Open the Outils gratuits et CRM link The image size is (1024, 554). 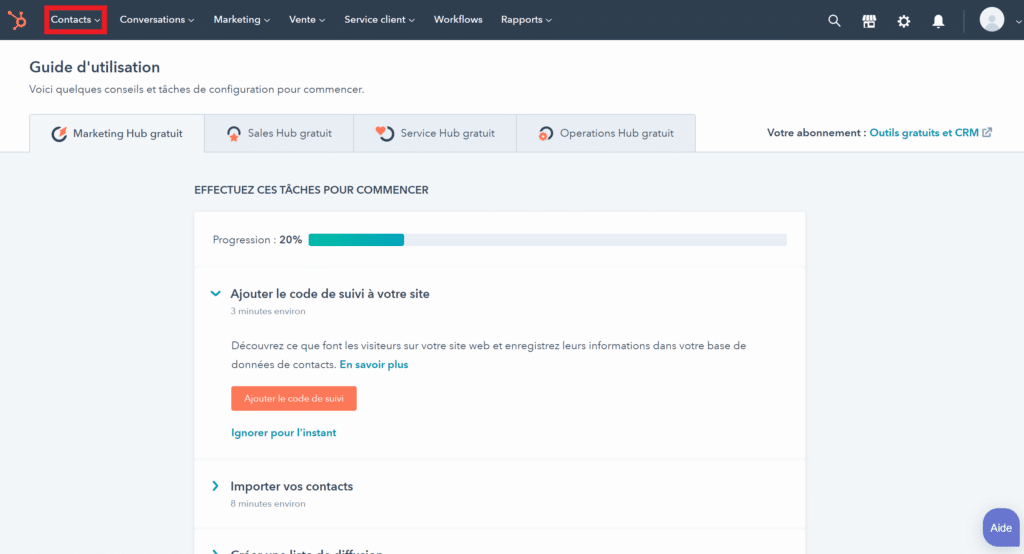[x=923, y=133]
